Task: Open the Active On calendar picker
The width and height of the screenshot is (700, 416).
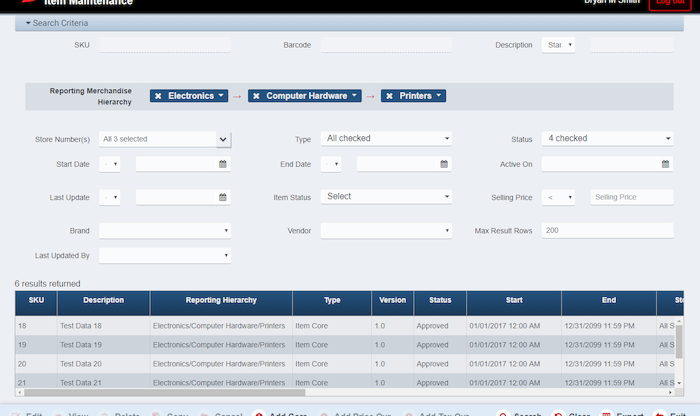Action: (665, 164)
